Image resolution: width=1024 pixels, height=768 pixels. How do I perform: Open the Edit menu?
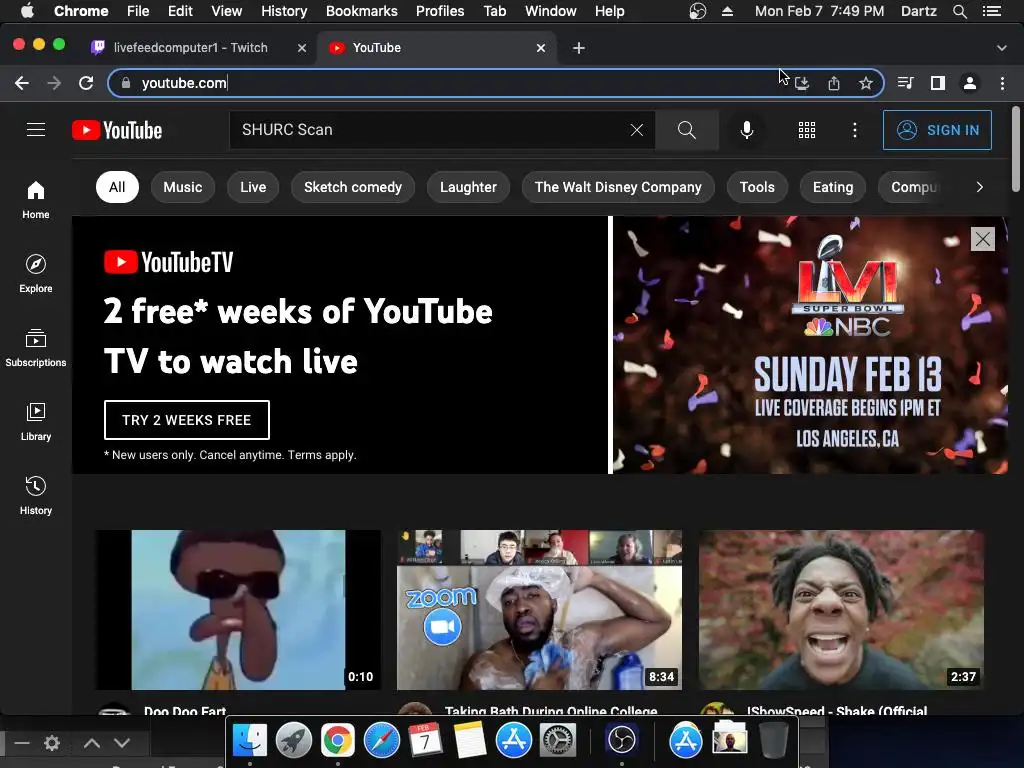(x=180, y=11)
